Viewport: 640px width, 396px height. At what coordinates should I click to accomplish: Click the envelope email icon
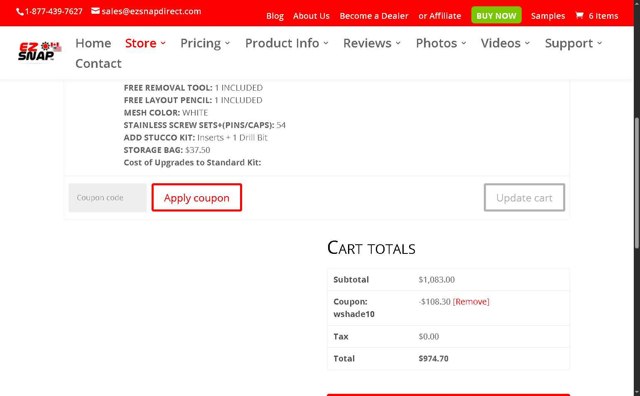point(95,11)
